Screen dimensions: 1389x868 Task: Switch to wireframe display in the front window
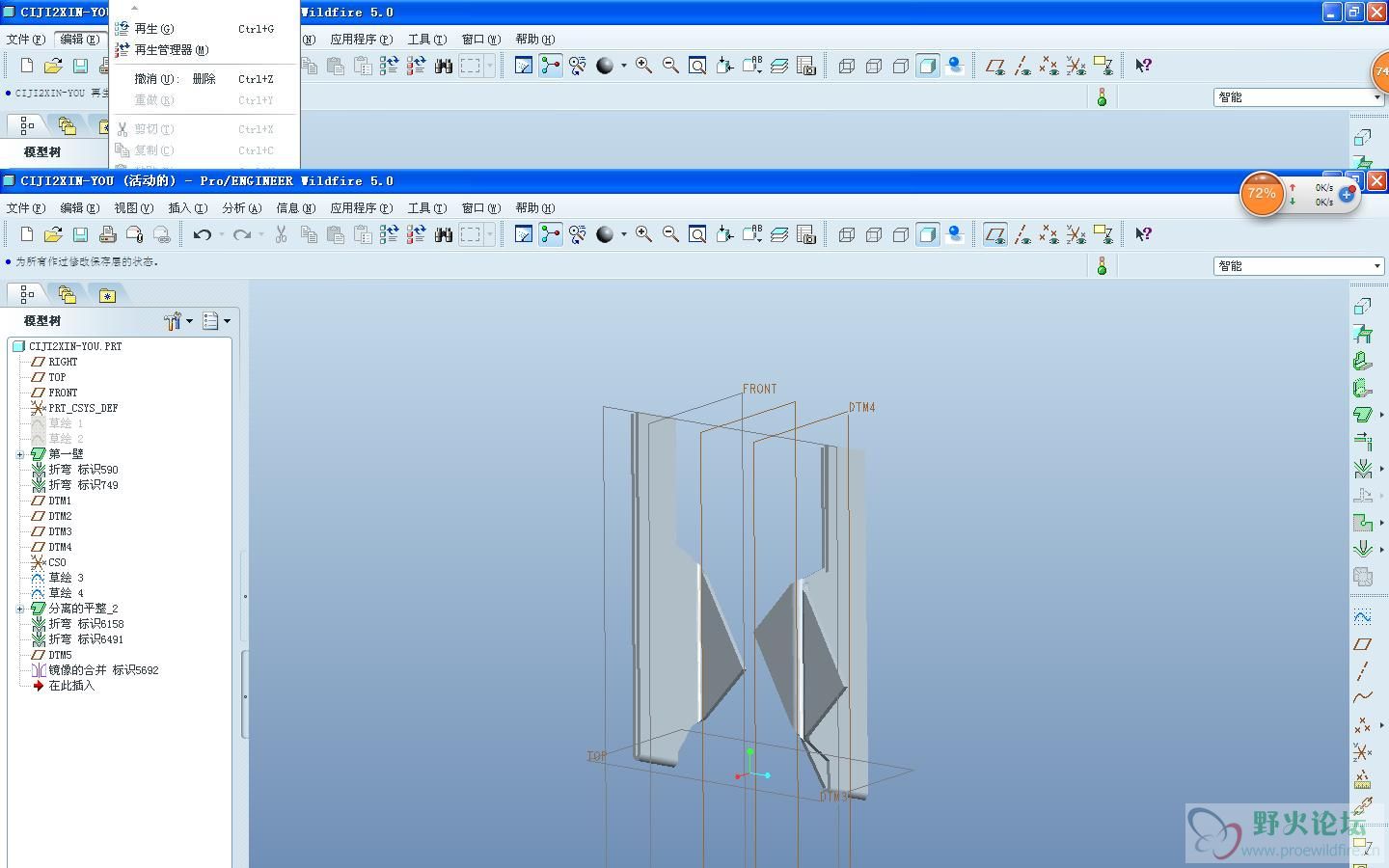pyautogui.click(x=847, y=234)
